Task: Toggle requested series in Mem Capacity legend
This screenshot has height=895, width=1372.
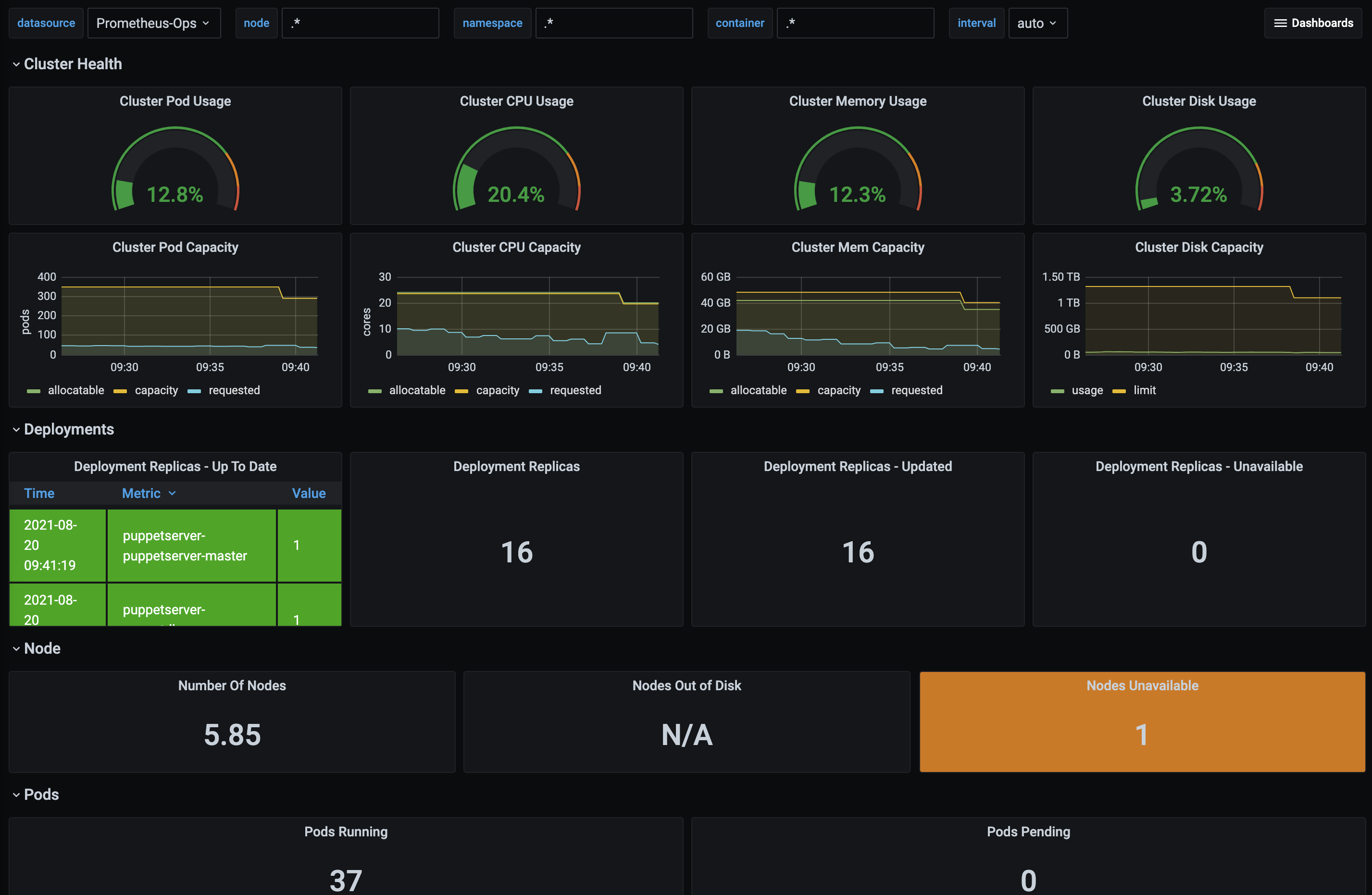Action: [x=917, y=390]
